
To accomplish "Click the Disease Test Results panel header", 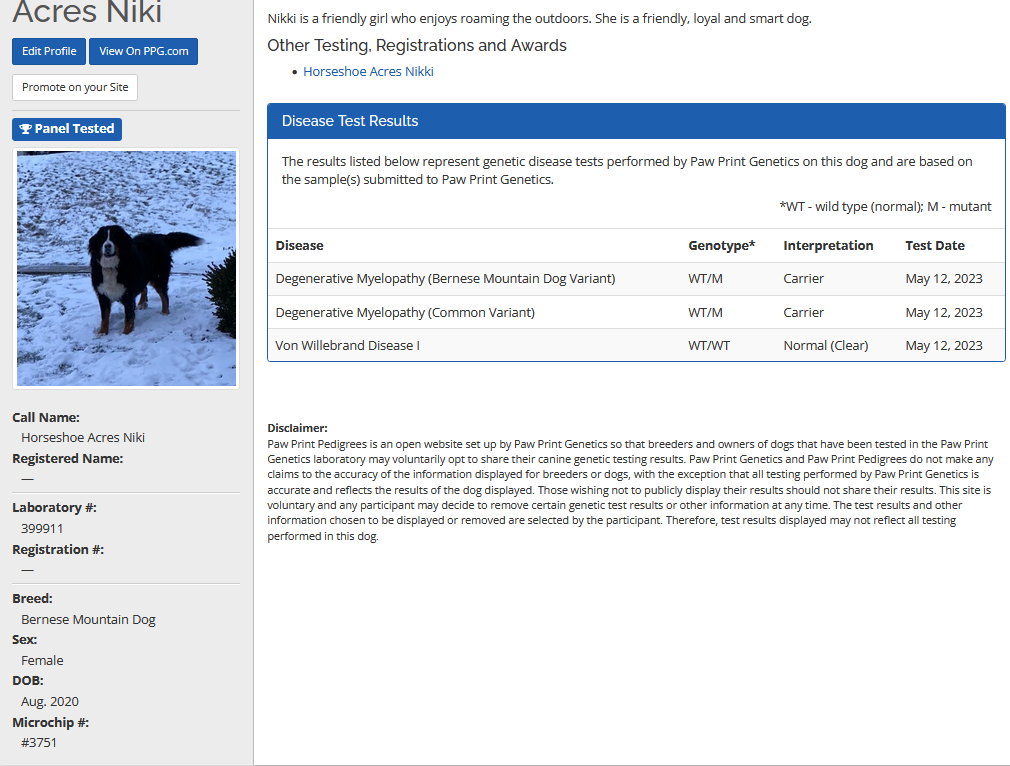I will coord(635,121).
